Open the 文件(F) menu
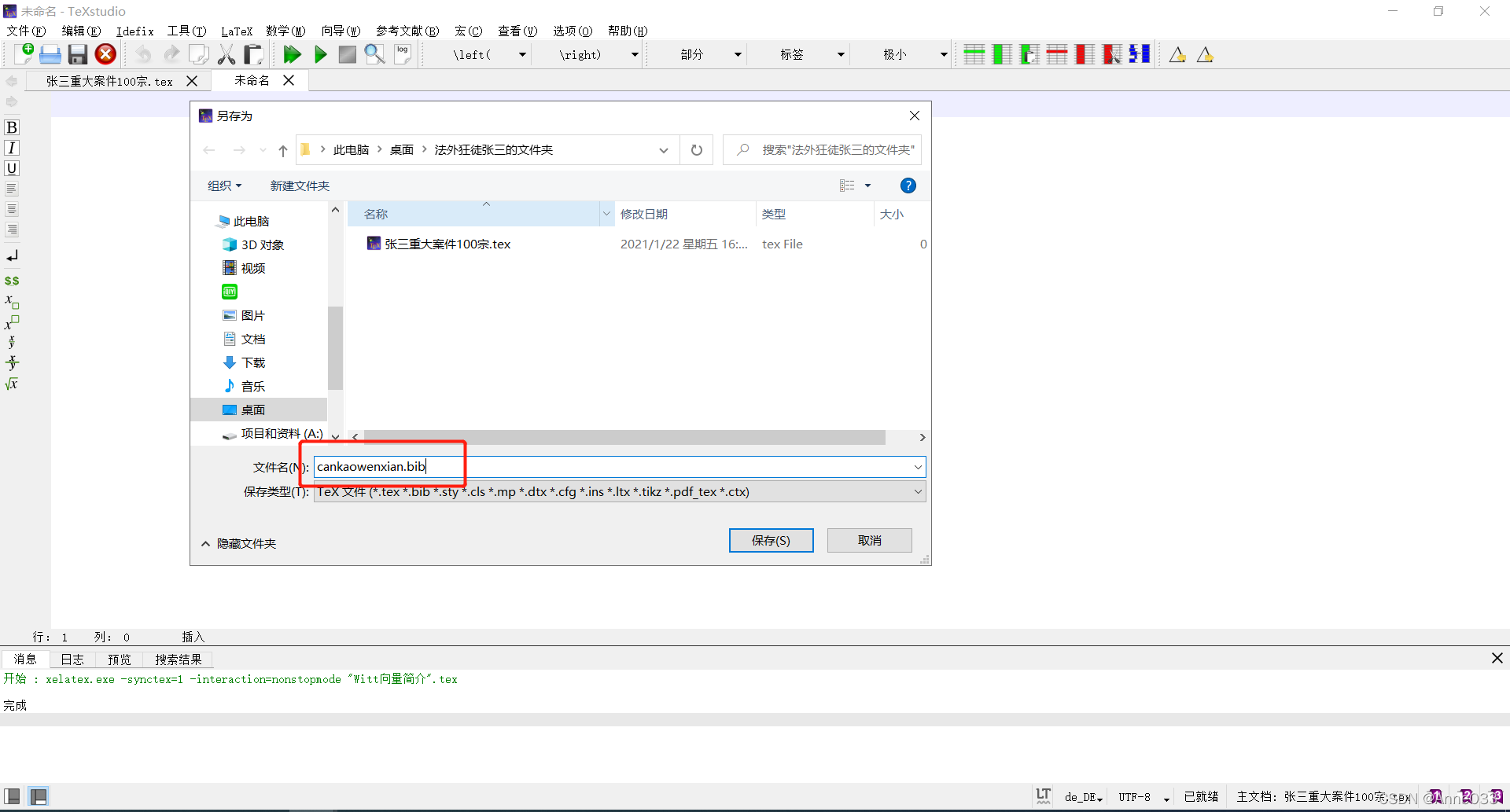This screenshot has width=1510, height=812. click(x=27, y=31)
